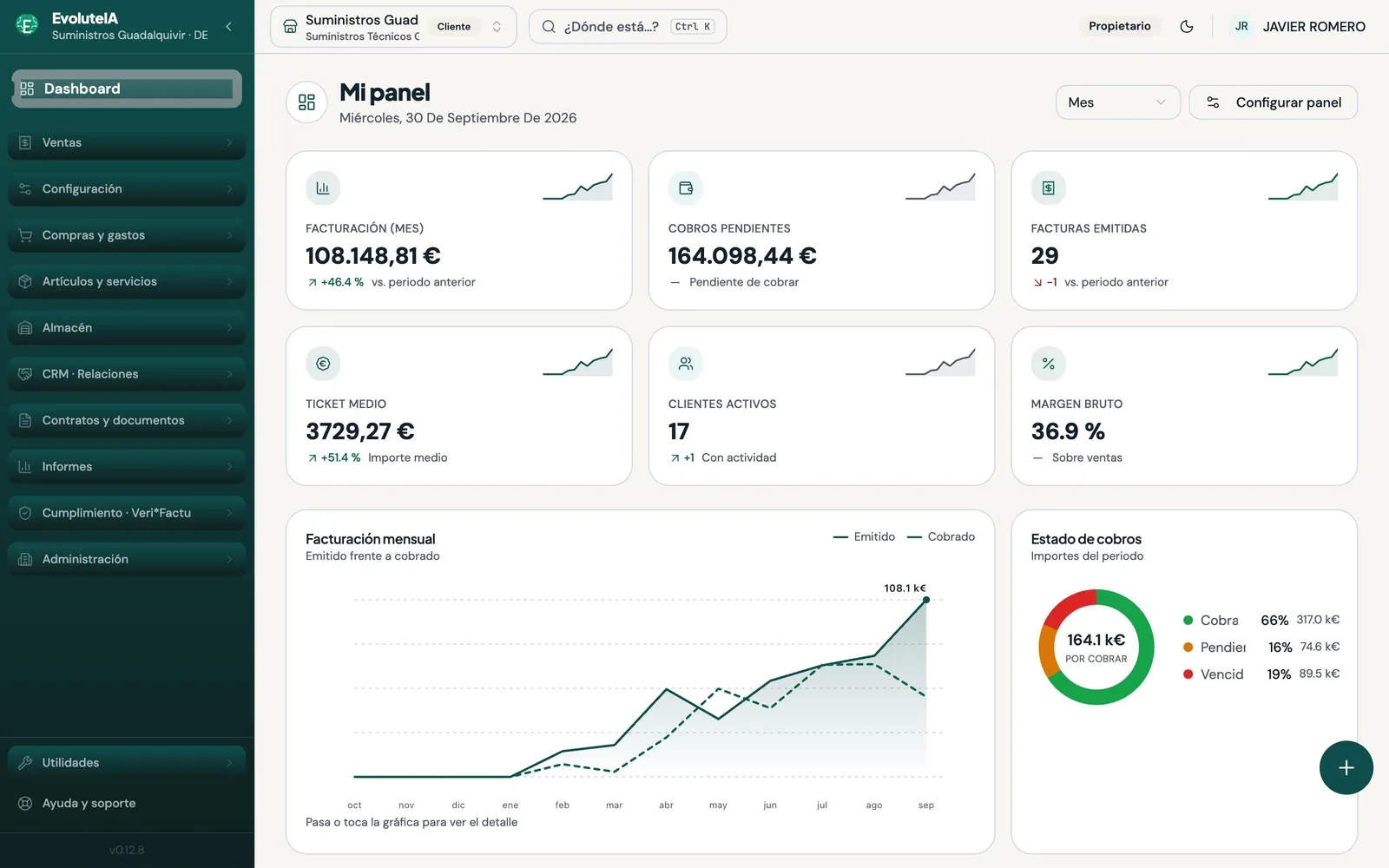
Task: Open Contratos y documentos menu item
Action: coord(127,420)
